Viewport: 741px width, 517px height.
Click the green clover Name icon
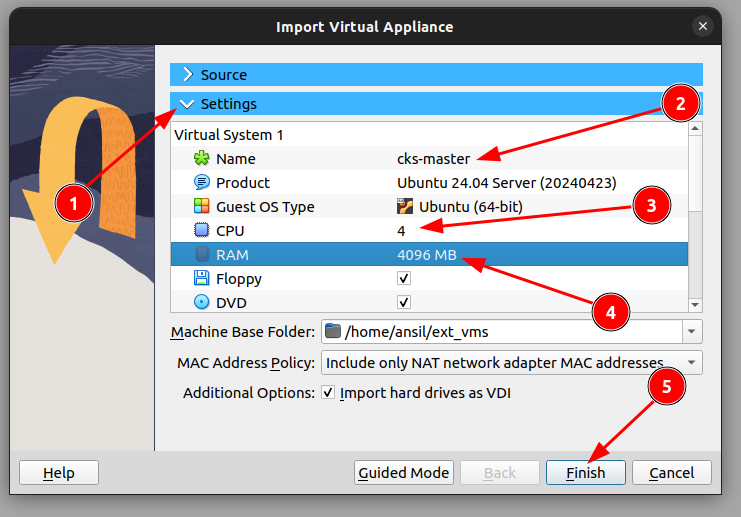(x=202, y=159)
